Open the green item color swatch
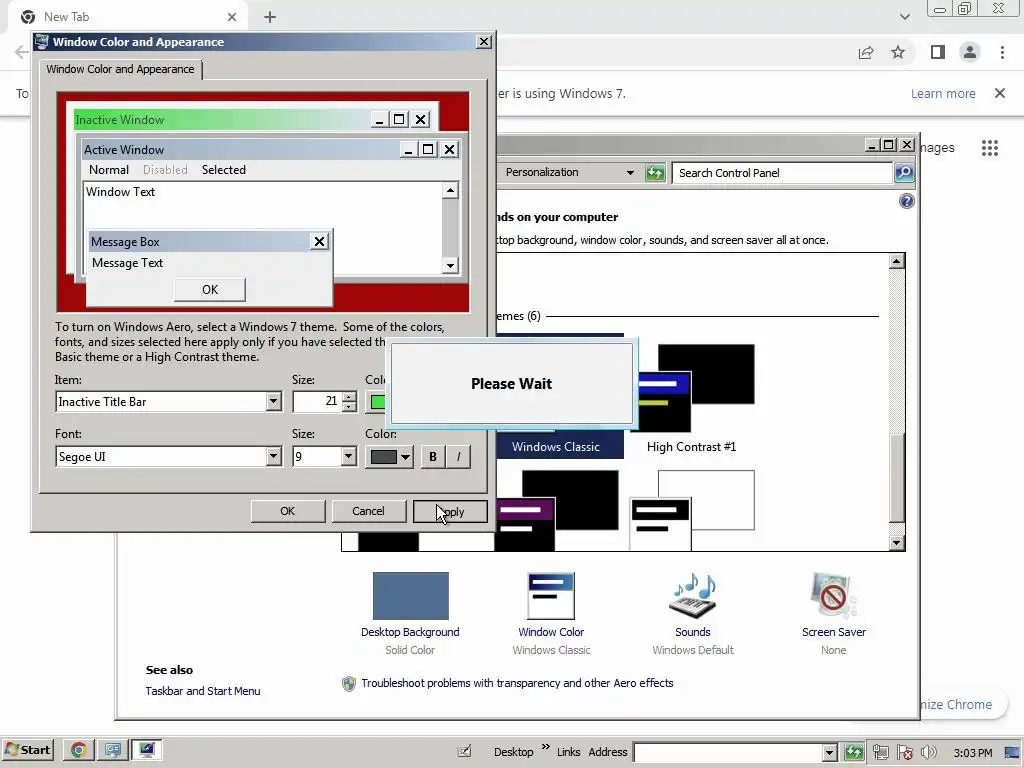Image resolution: width=1024 pixels, height=768 pixels. tap(377, 402)
